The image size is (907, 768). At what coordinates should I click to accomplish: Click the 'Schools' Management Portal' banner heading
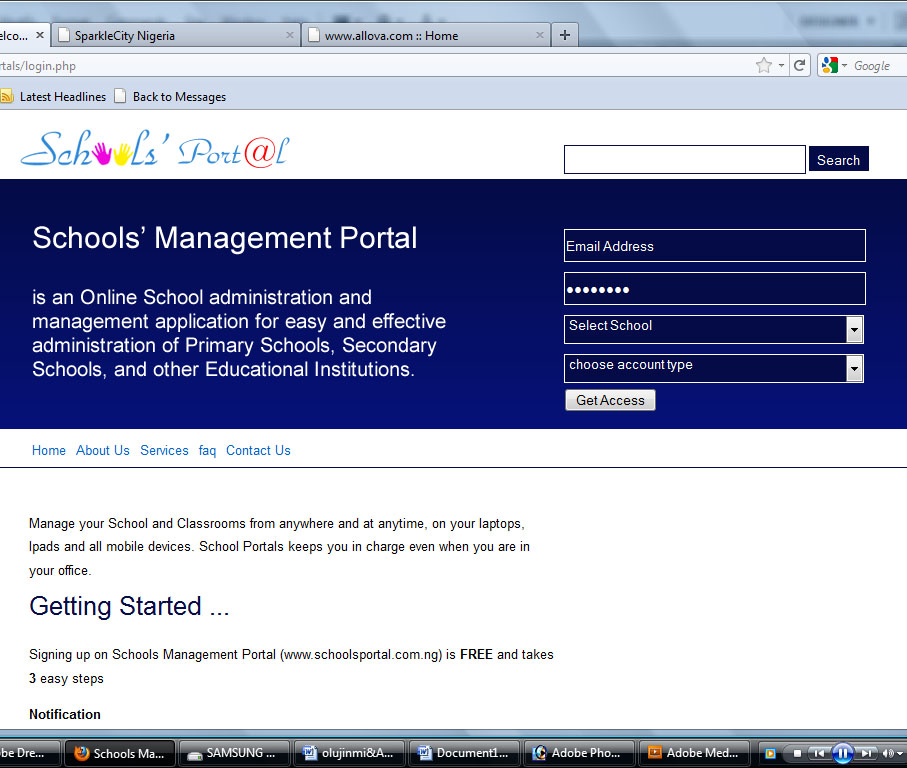[x=224, y=238]
